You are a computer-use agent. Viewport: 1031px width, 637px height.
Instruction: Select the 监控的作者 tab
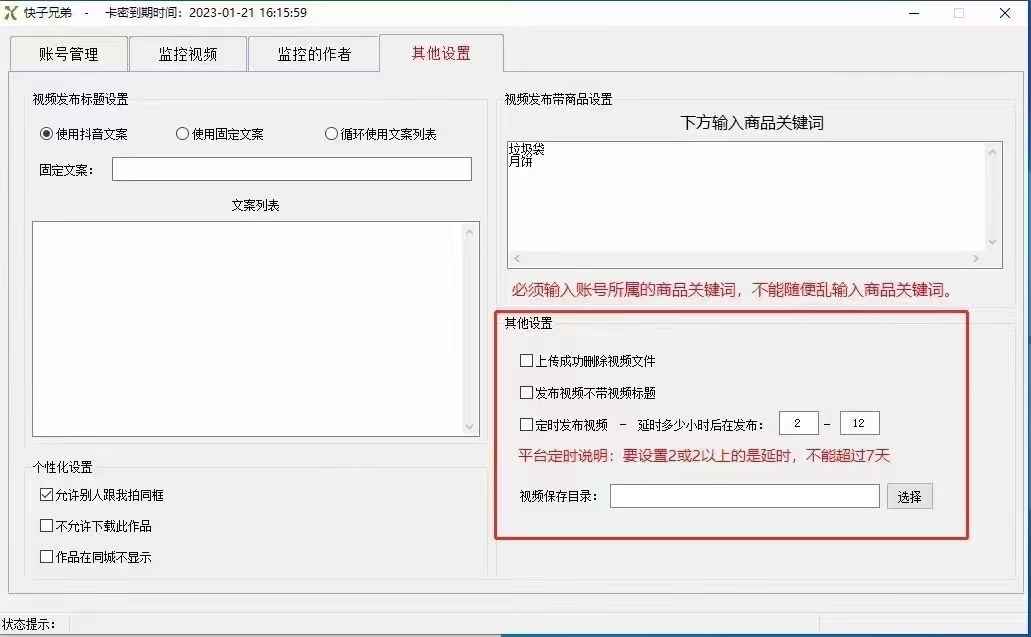coord(314,53)
